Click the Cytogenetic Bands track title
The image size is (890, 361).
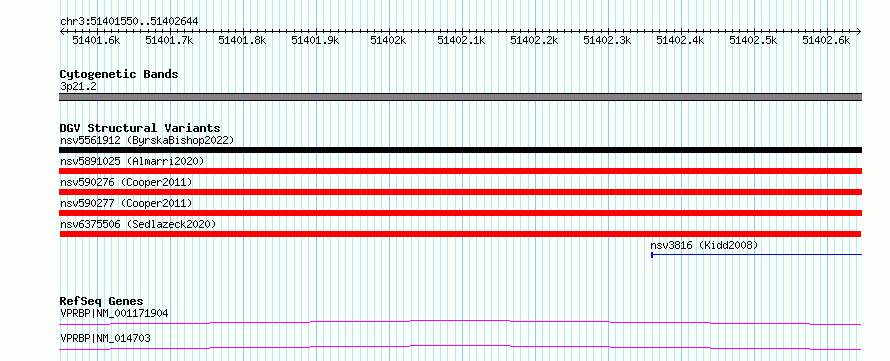[x=119, y=74]
